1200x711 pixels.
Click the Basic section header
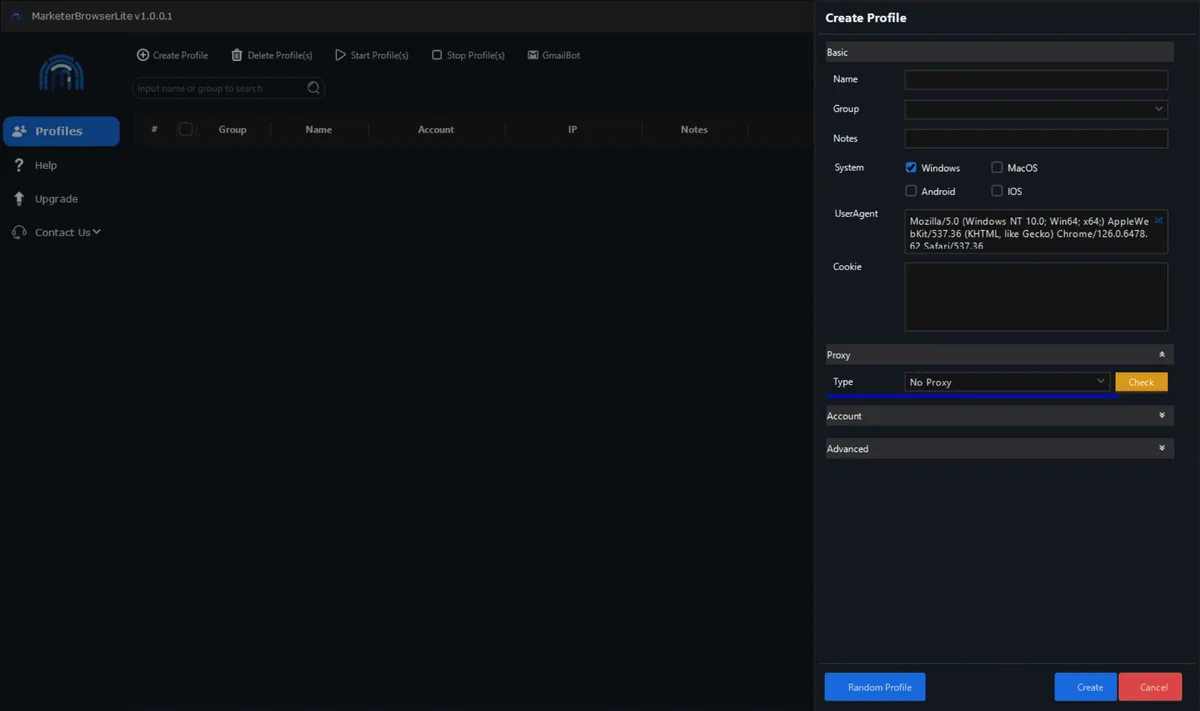pos(1000,52)
